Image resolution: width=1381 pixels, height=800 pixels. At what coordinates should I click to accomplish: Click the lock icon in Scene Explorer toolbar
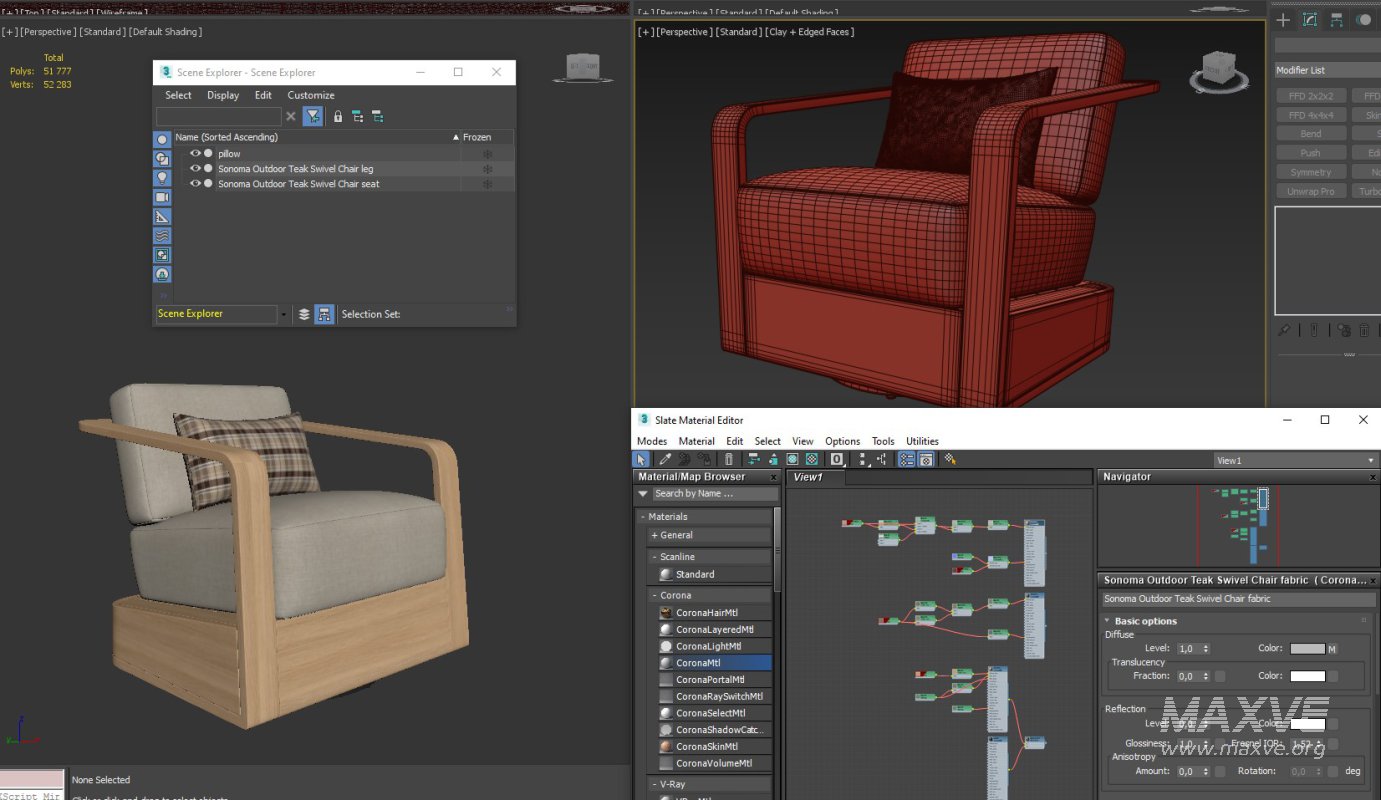(338, 117)
